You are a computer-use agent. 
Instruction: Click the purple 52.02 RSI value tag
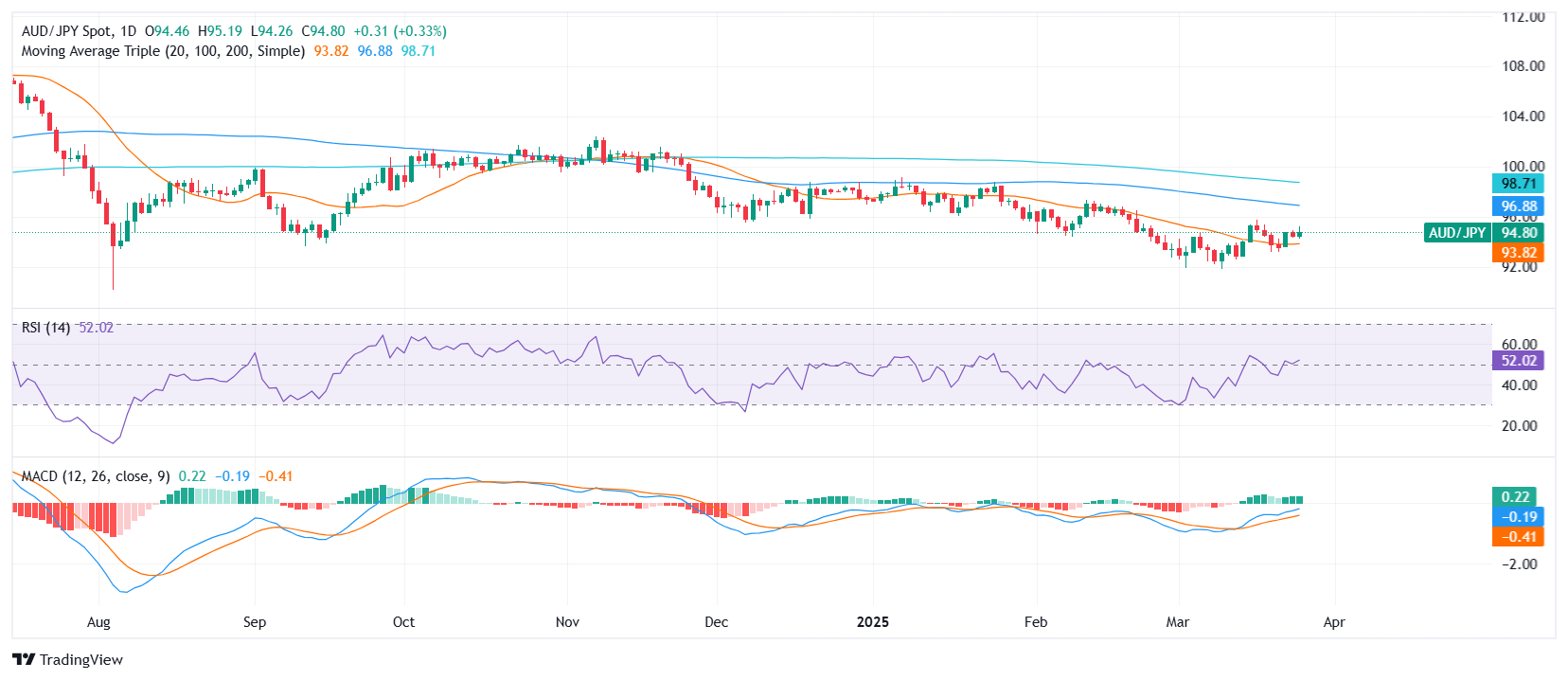pos(1518,361)
